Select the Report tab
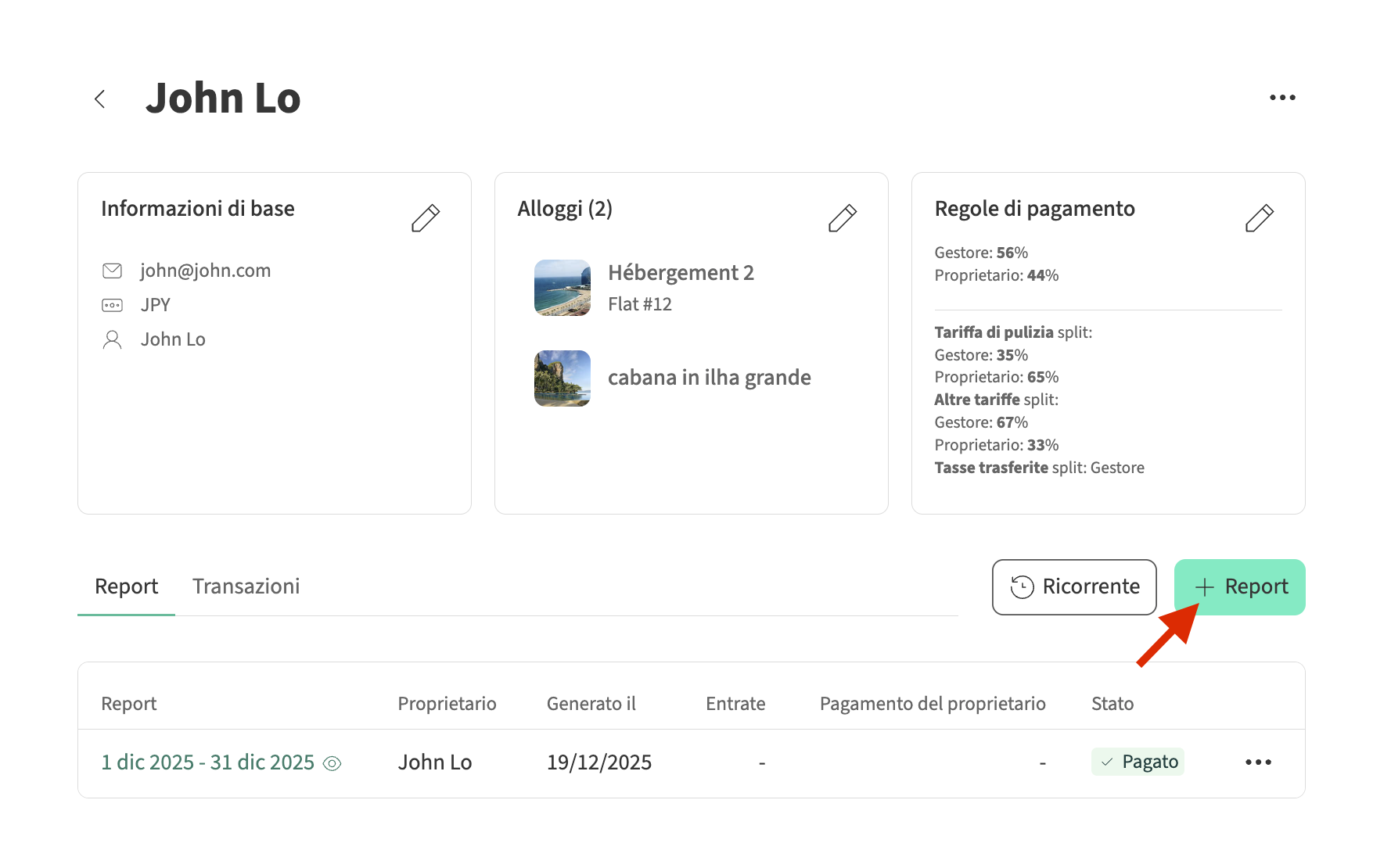This screenshot has height=868, width=1391. pos(126,586)
